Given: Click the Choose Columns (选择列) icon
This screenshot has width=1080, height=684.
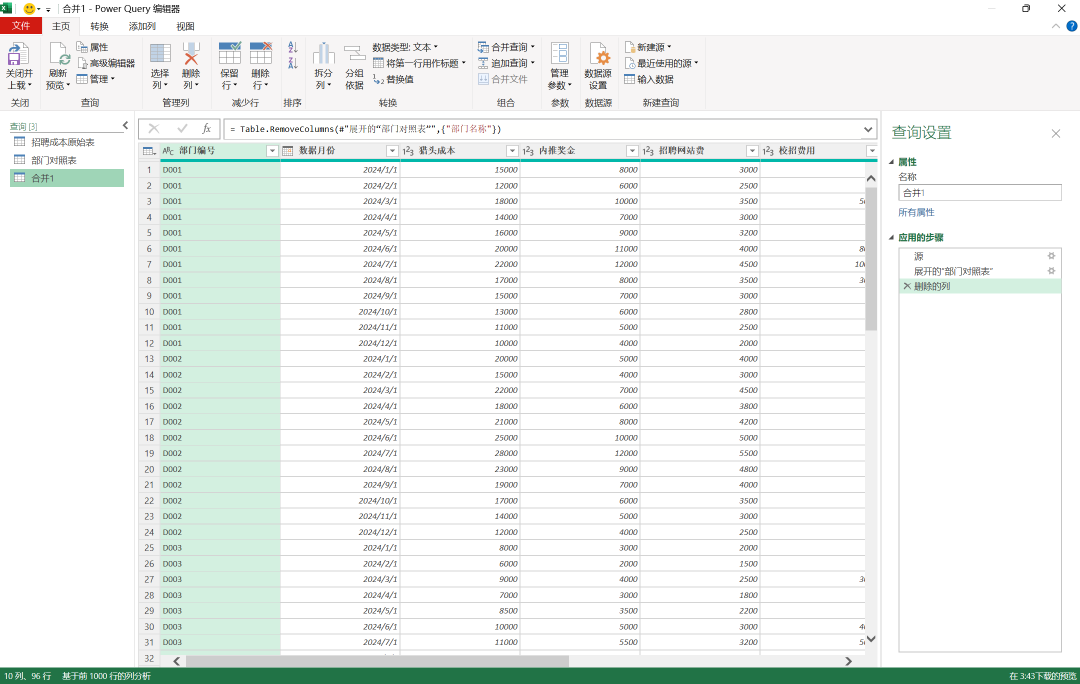Looking at the screenshot, I should (160, 54).
